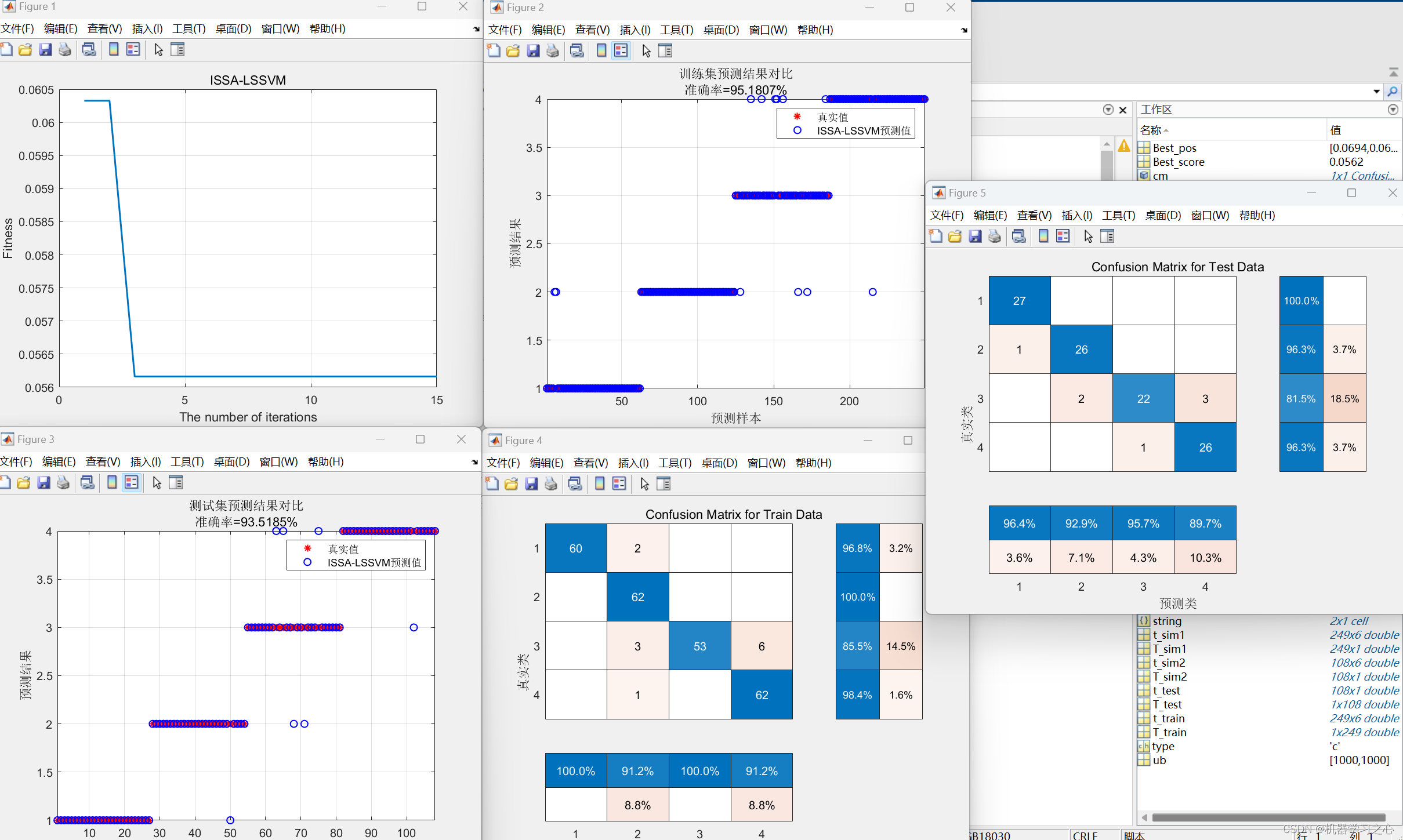Click Print icon in Figure 1 toolbar
The height and width of the screenshot is (840, 1403).
pyautogui.click(x=65, y=50)
